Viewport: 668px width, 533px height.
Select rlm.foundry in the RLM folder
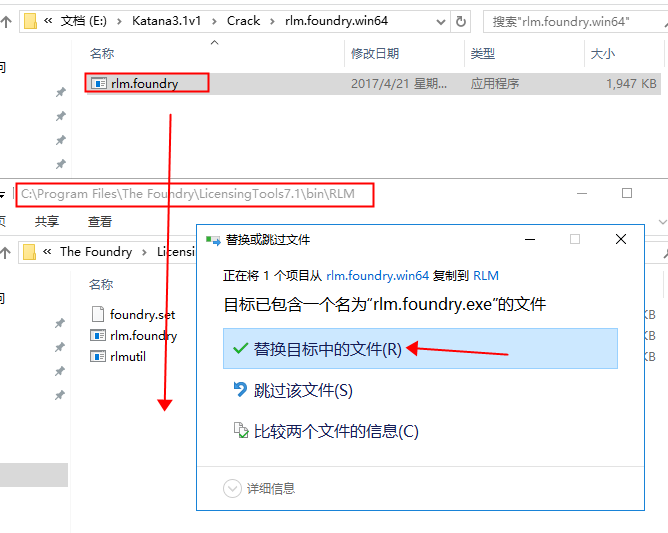(134, 336)
